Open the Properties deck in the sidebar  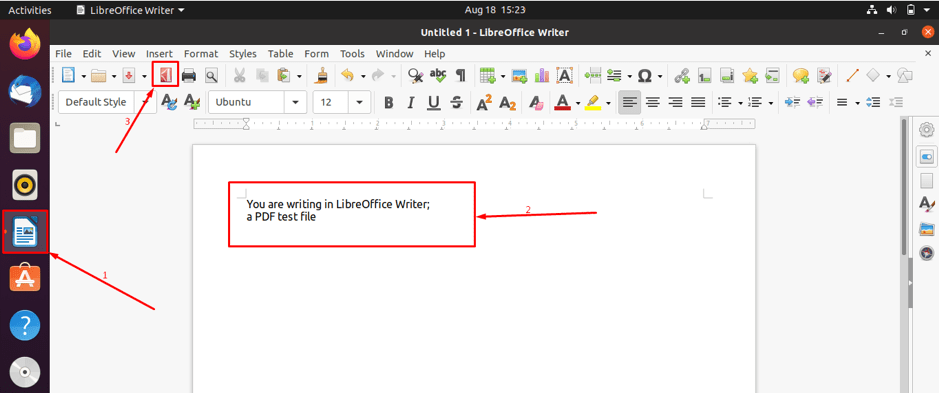[x=926, y=157]
